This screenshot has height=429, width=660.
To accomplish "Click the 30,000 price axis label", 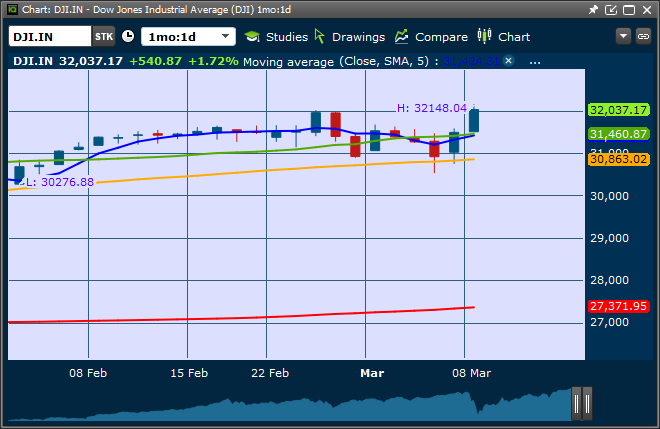I will [609, 196].
